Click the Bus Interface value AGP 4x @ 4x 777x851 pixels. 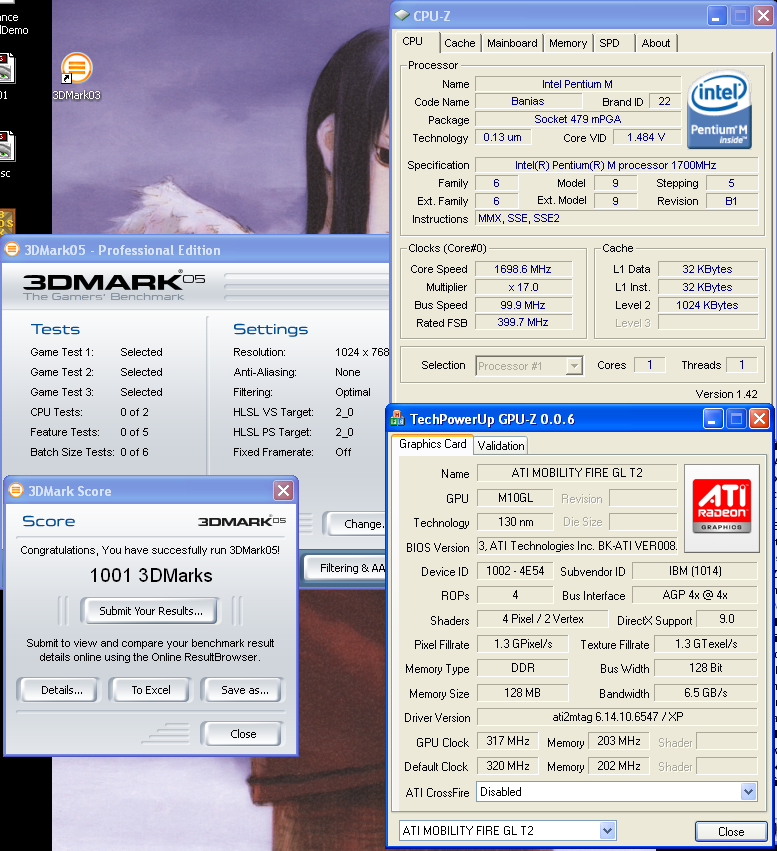pos(695,595)
